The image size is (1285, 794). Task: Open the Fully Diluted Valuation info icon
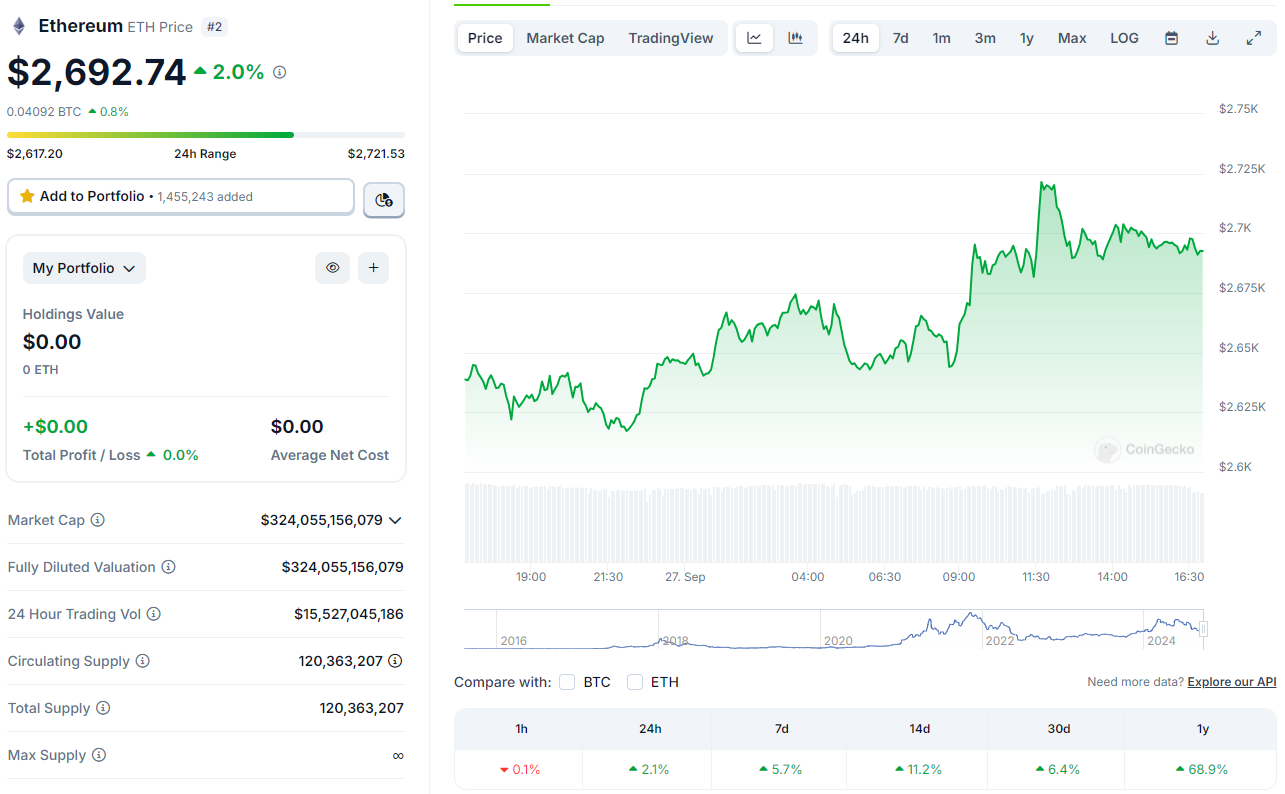point(169,567)
